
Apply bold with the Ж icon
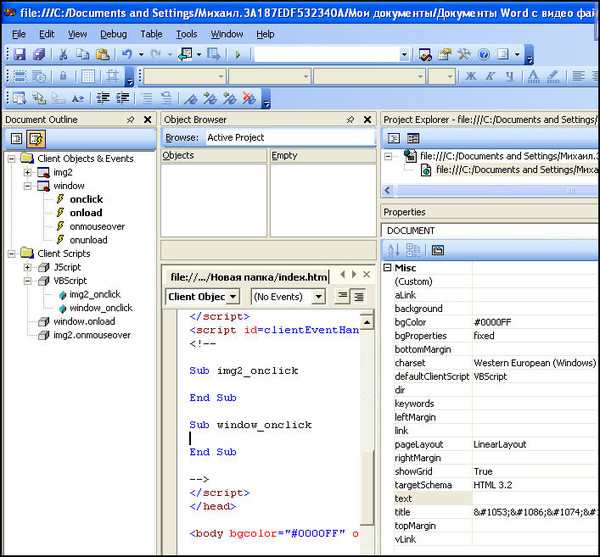point(471,76)
